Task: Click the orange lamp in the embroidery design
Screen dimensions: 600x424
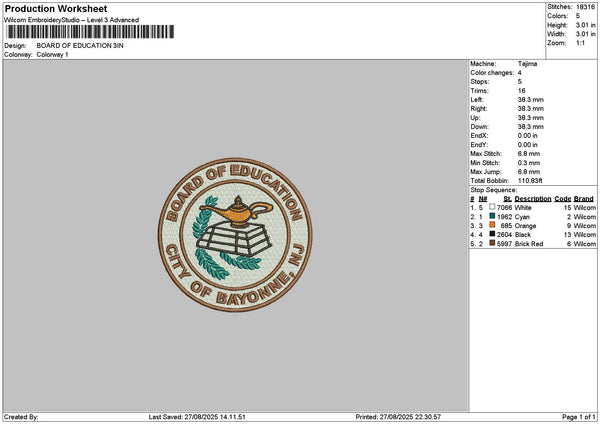Action: 237,211
